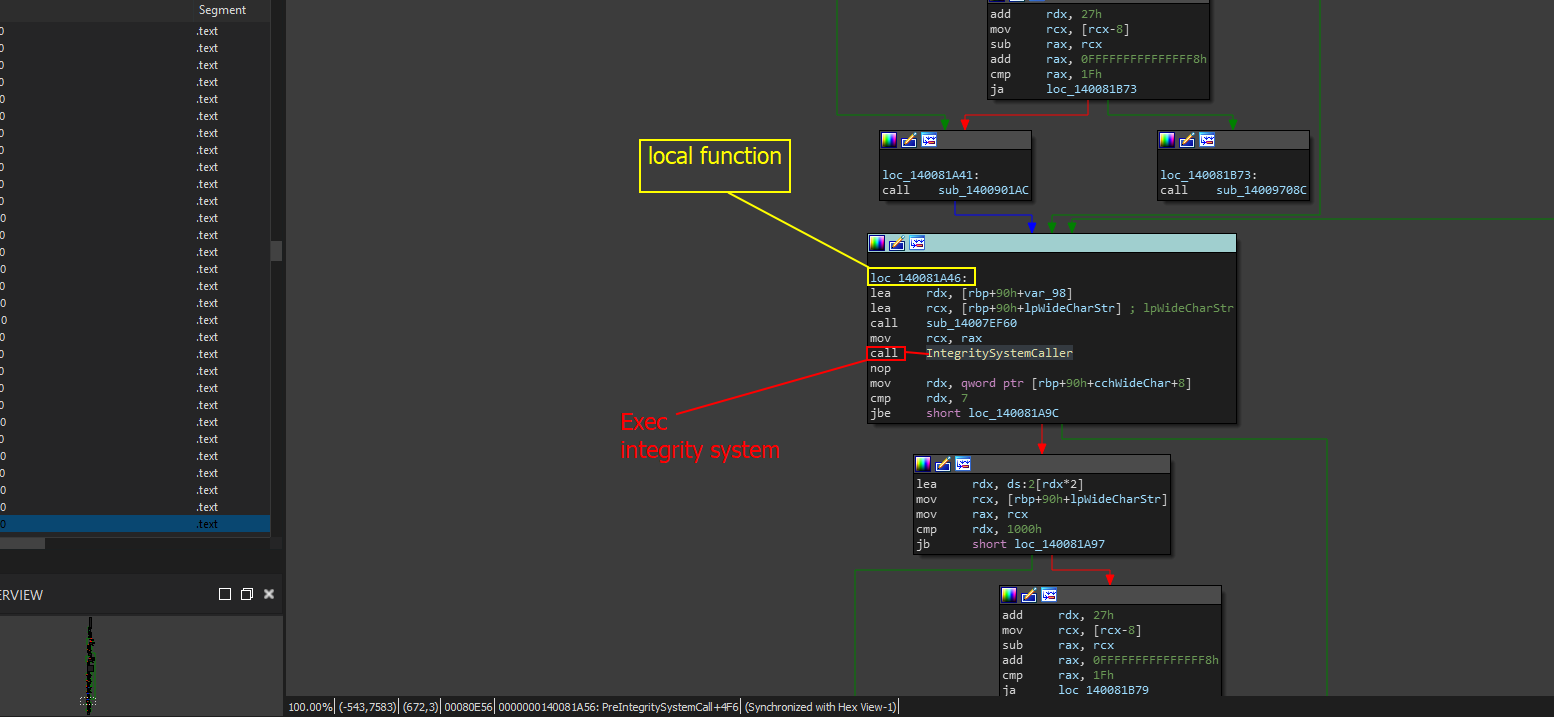Click color icon on 'lea rdx, ds:2[rdx*2]' node
1554x717 pixels.
[923, 464]
